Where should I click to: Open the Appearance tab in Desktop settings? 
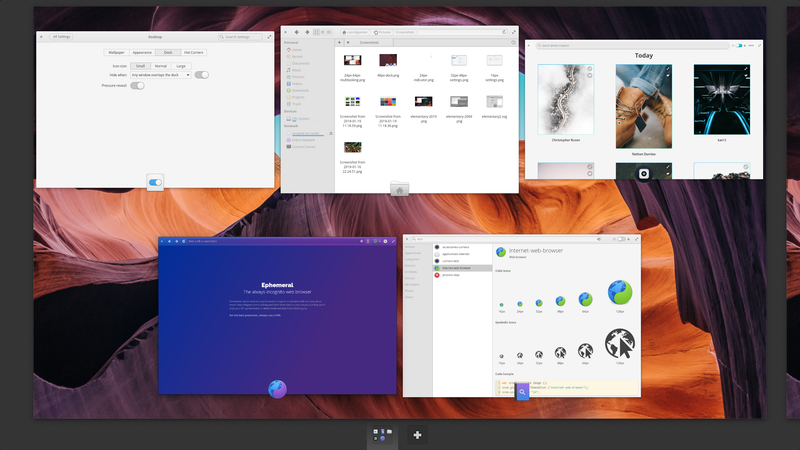tap(142, 53)
